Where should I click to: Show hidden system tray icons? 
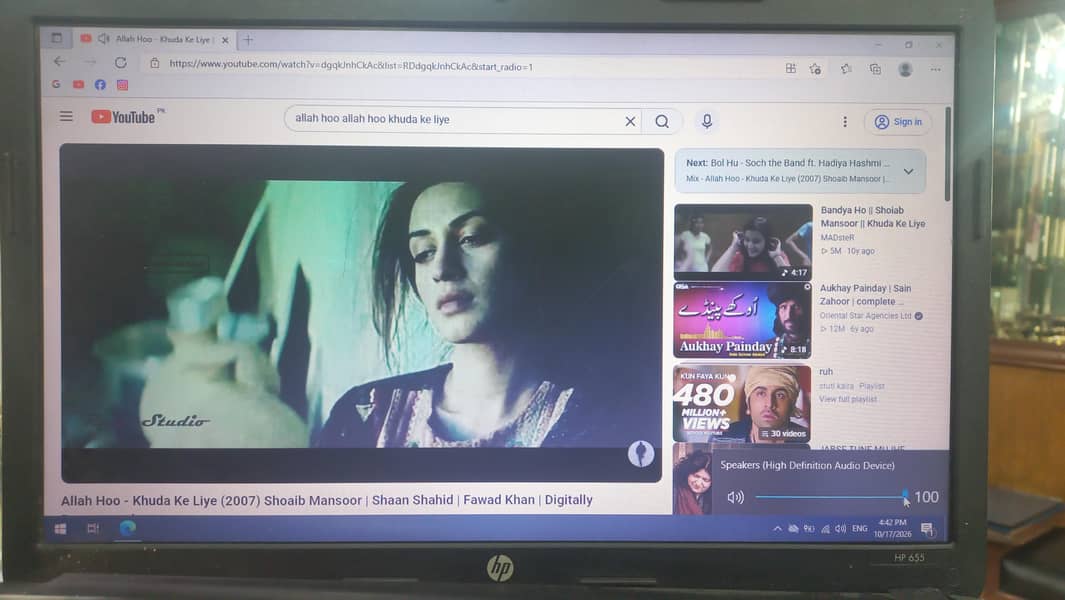777,529
